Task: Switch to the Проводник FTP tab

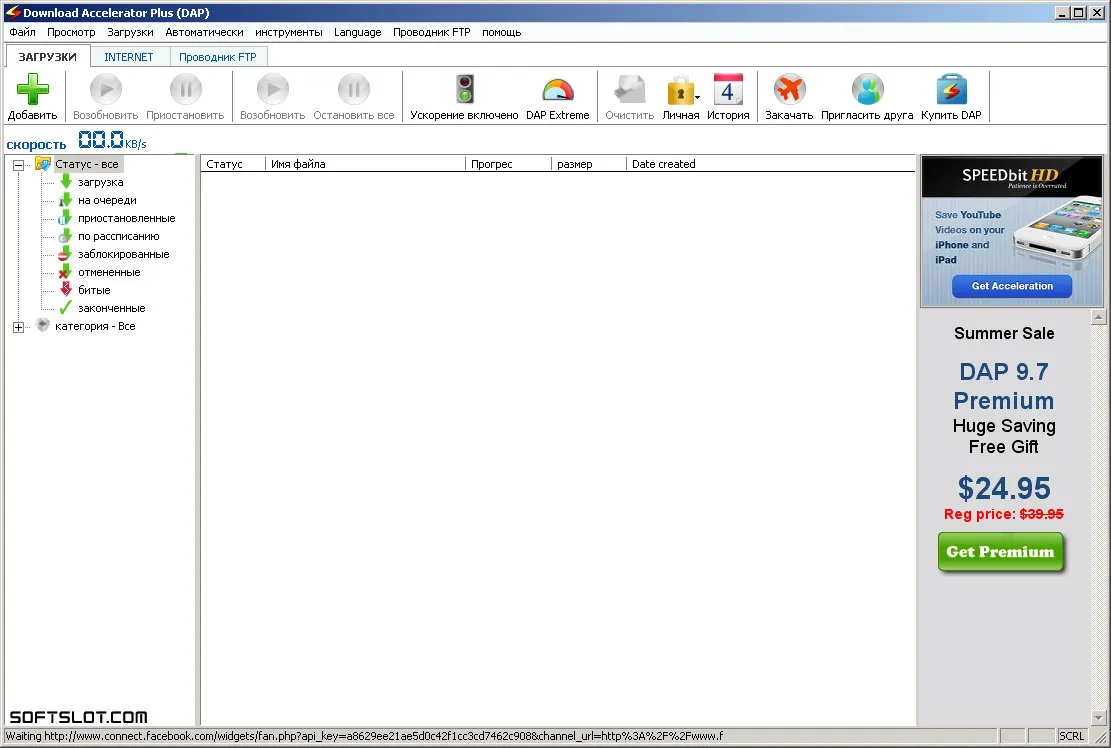Action: [218, 57]
